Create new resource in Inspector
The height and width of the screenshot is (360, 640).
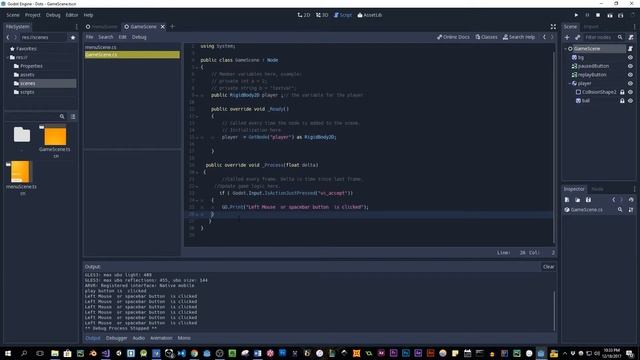point(567,200)
